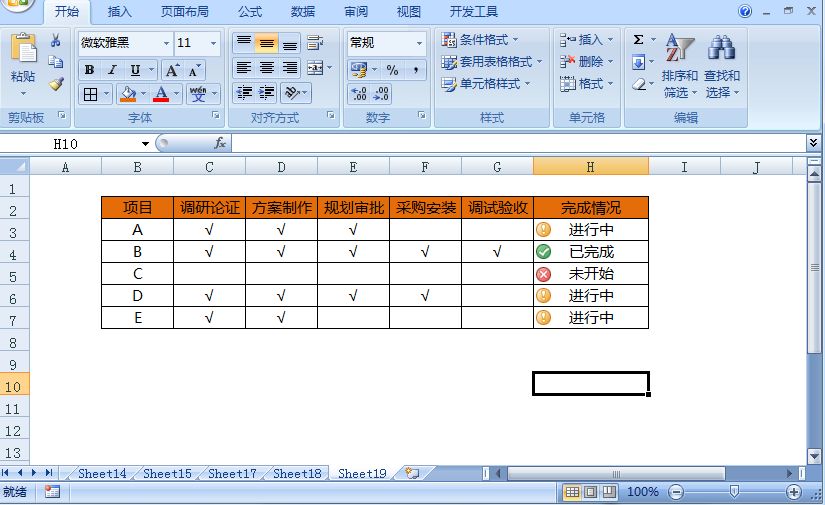Open the font size dropdown
Image resolution: width=825 pixels, height=505 pixels.
click(213, 43)
